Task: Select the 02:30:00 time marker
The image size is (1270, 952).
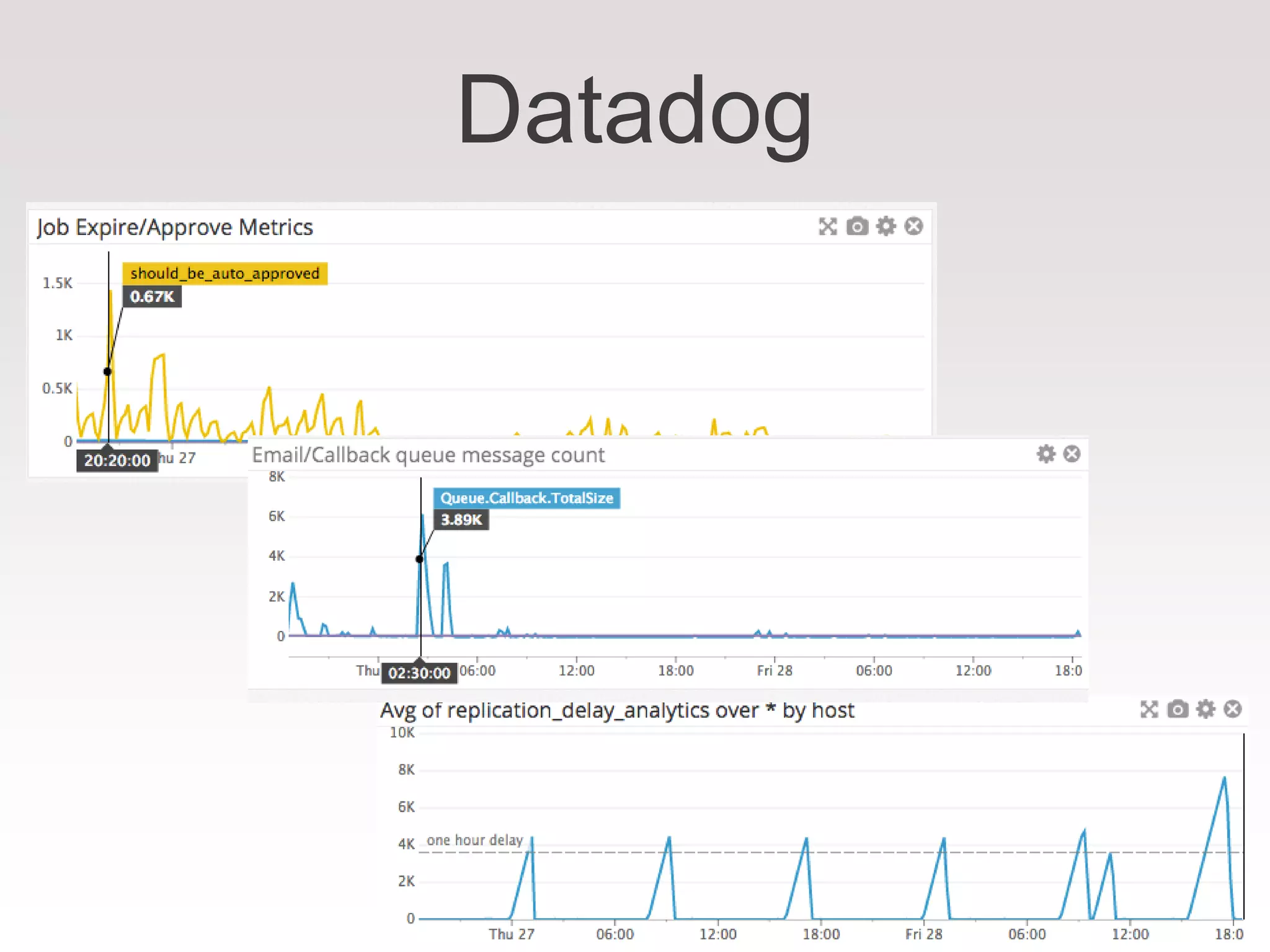Action: pyautogui.click(x=419, y=673)
